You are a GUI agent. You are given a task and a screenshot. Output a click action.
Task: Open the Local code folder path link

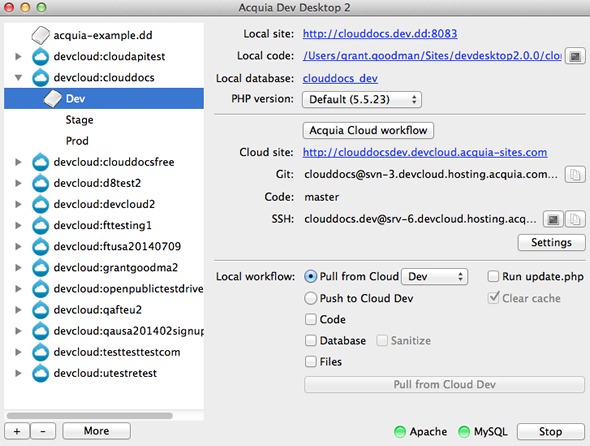click(x=432, y=56)
